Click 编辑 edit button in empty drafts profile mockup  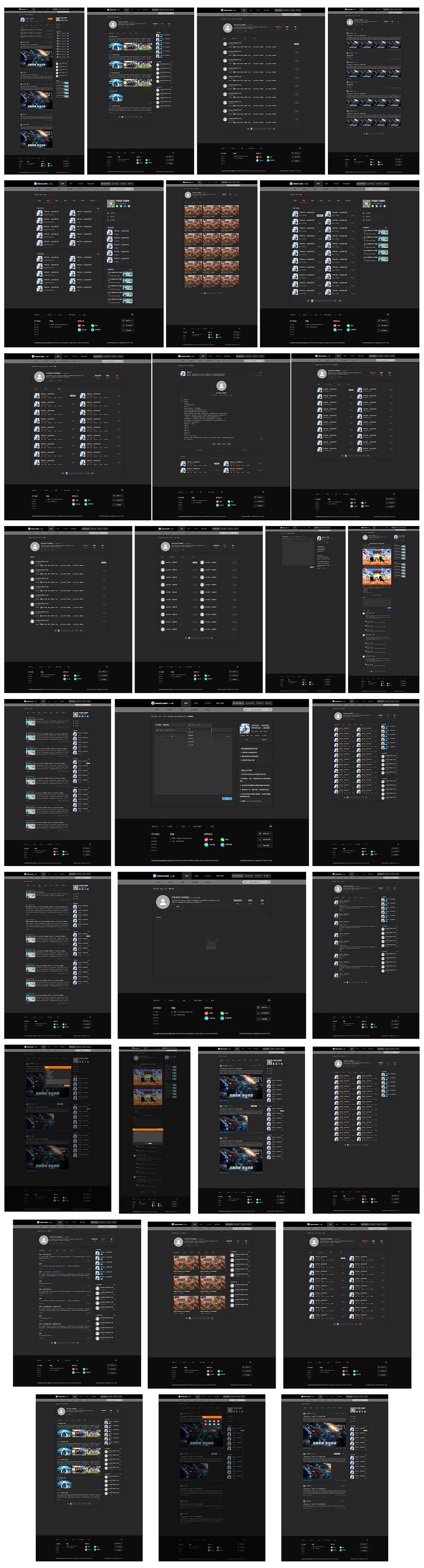click(178, 906)
